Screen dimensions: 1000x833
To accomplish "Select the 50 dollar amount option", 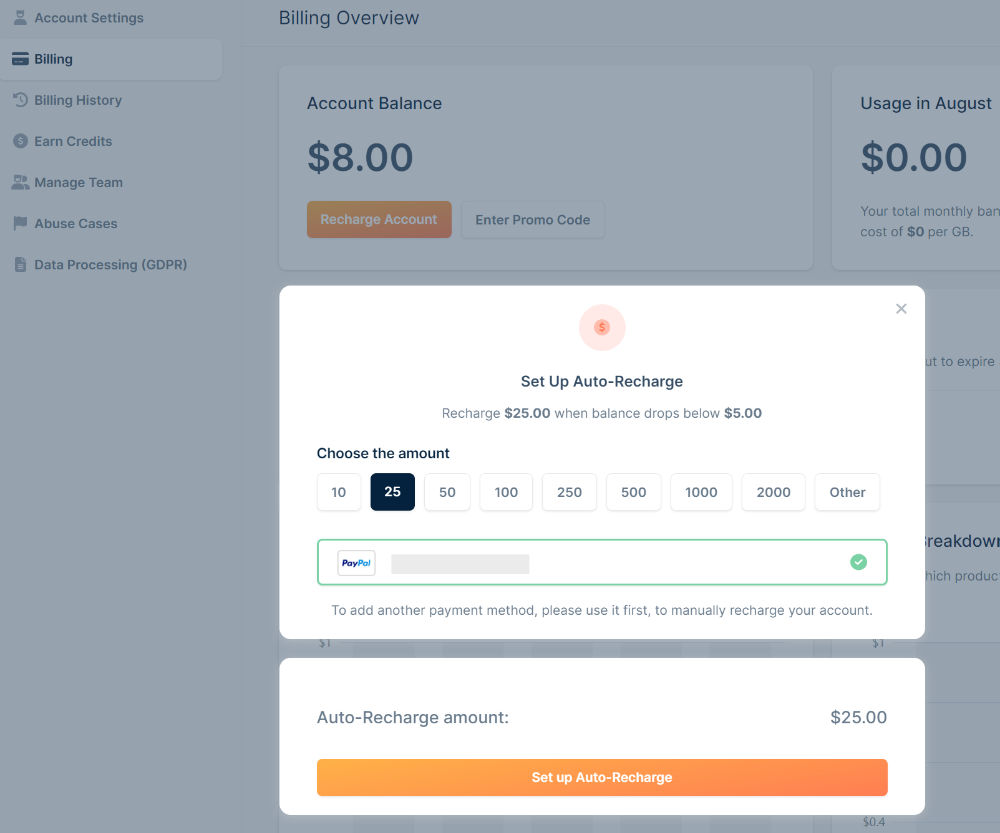I will click(x=447, y=492).
